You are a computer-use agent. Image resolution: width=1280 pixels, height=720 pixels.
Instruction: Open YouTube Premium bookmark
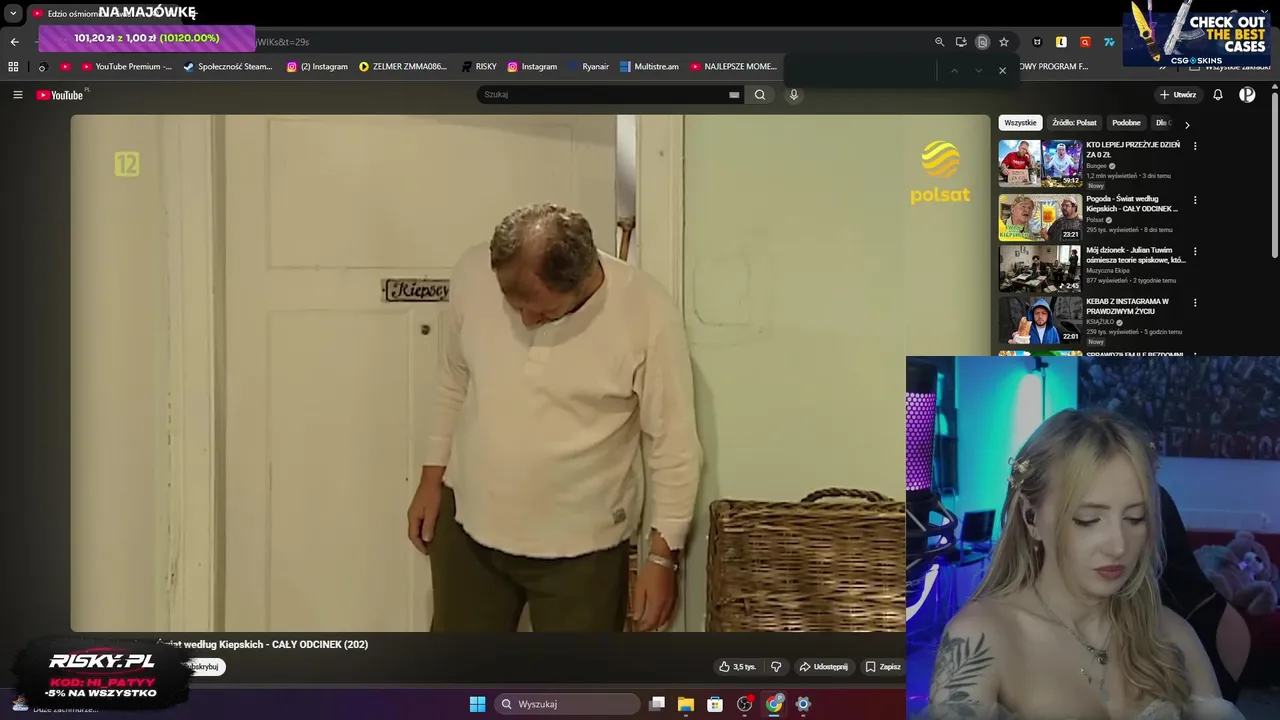[x=126, y=67]
